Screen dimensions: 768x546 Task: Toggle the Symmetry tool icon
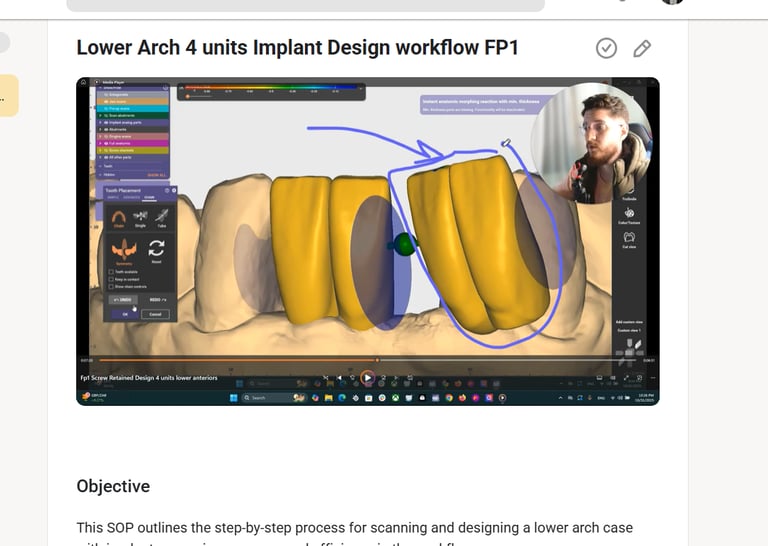[124, 251]
